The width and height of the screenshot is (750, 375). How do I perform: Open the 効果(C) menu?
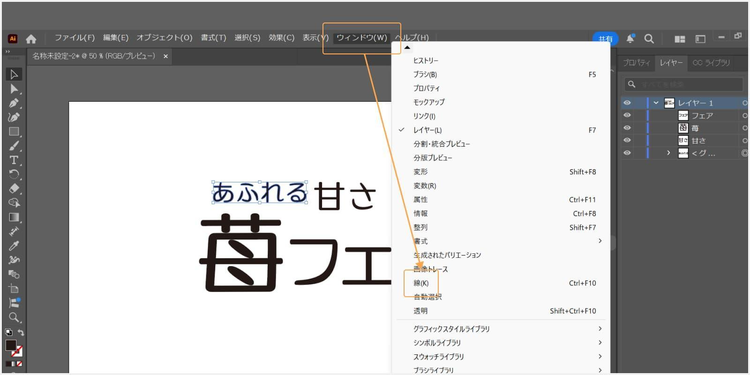click(x=281, y=38)
